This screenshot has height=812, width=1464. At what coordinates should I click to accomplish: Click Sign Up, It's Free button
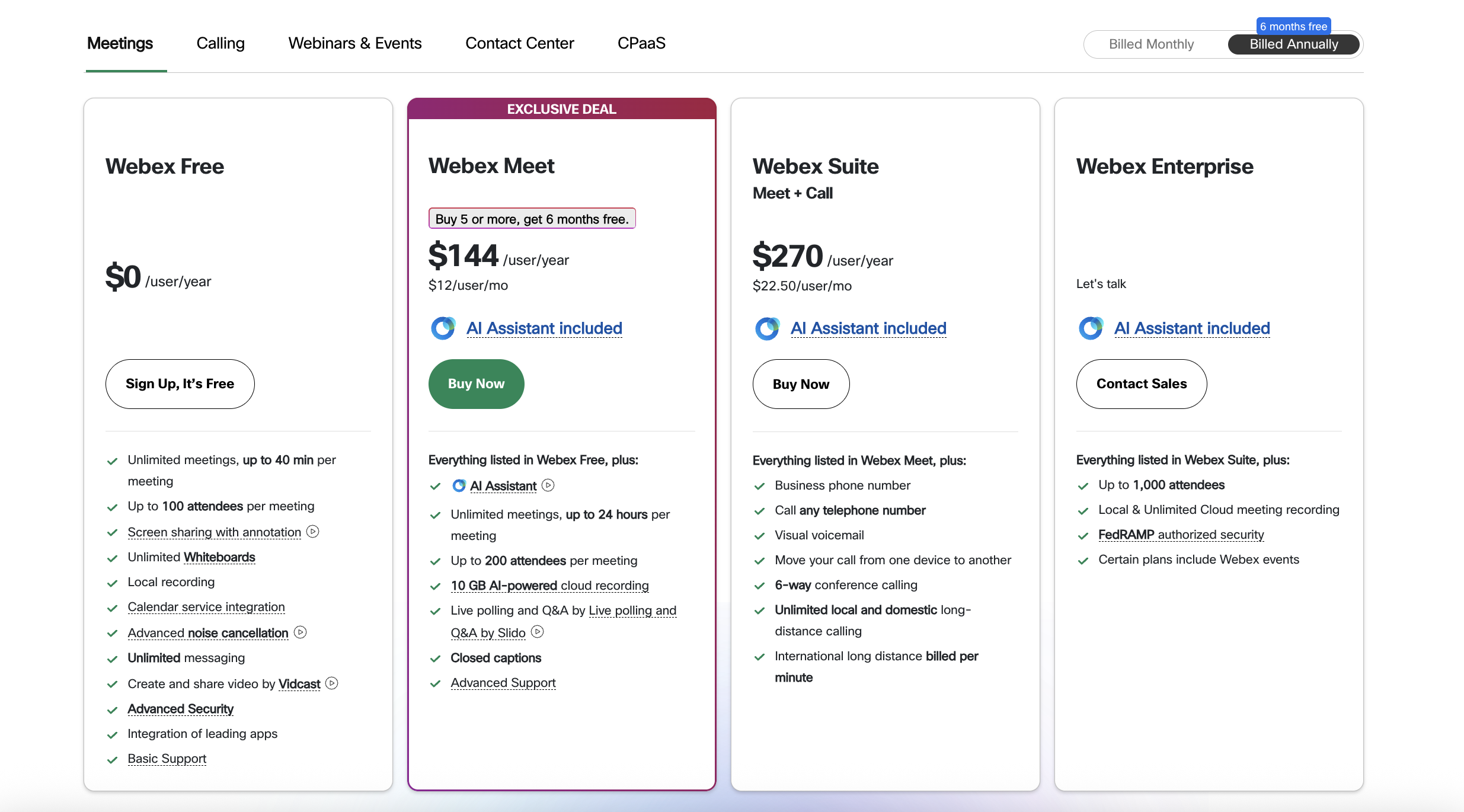click(180, 384)
